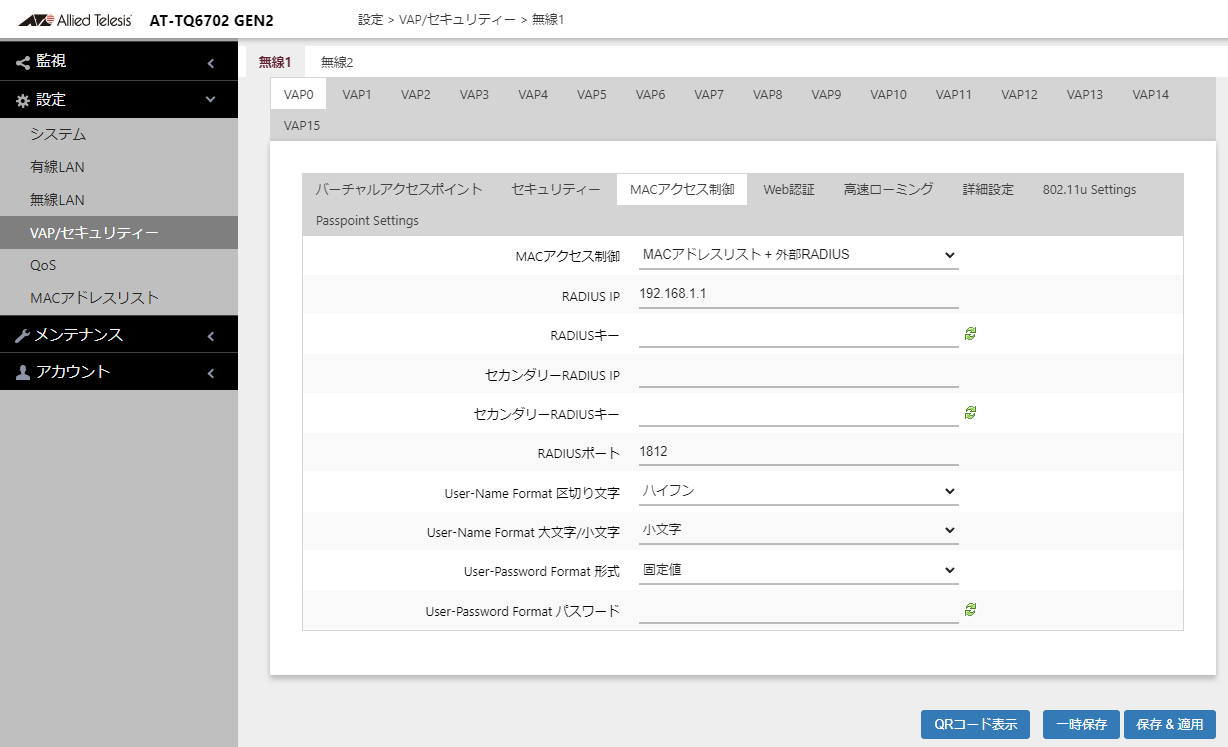Viewport: 1228px width, 747px height.
Task: Click the セカンダリーRADIUS IP field
Action: click(x=798, y=373)
